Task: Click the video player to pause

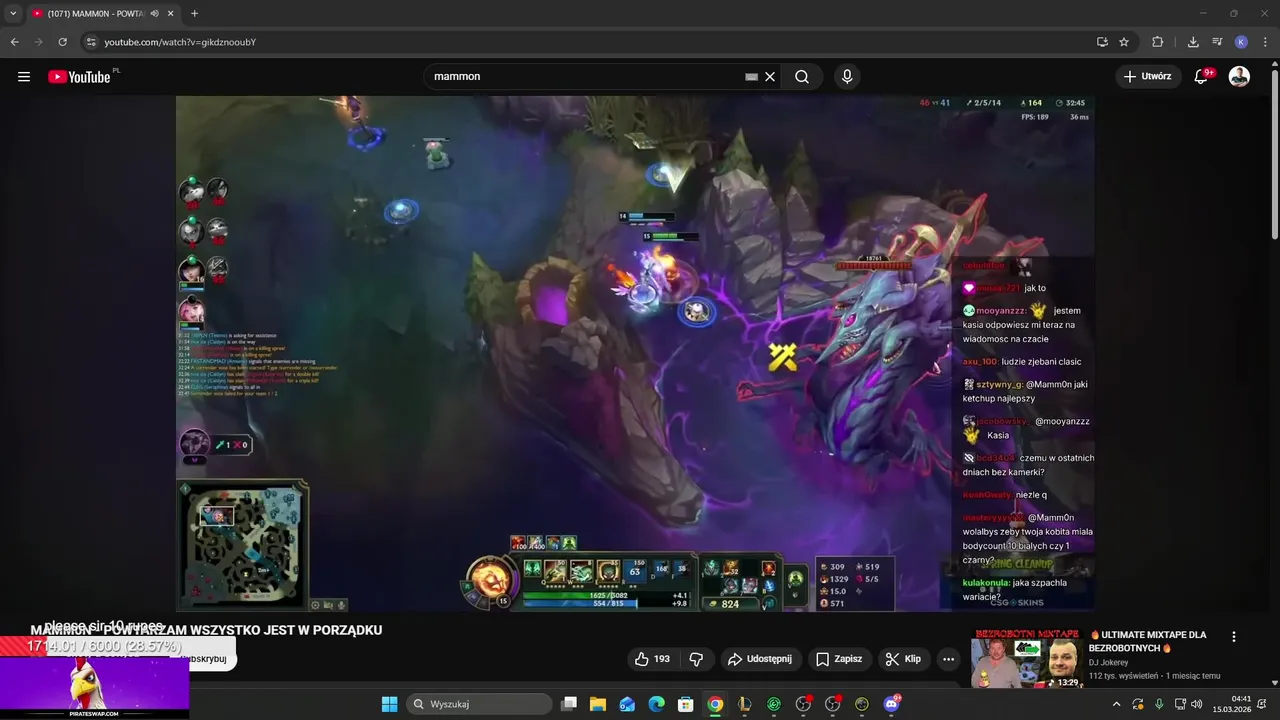Action: (x=635, y=353)
